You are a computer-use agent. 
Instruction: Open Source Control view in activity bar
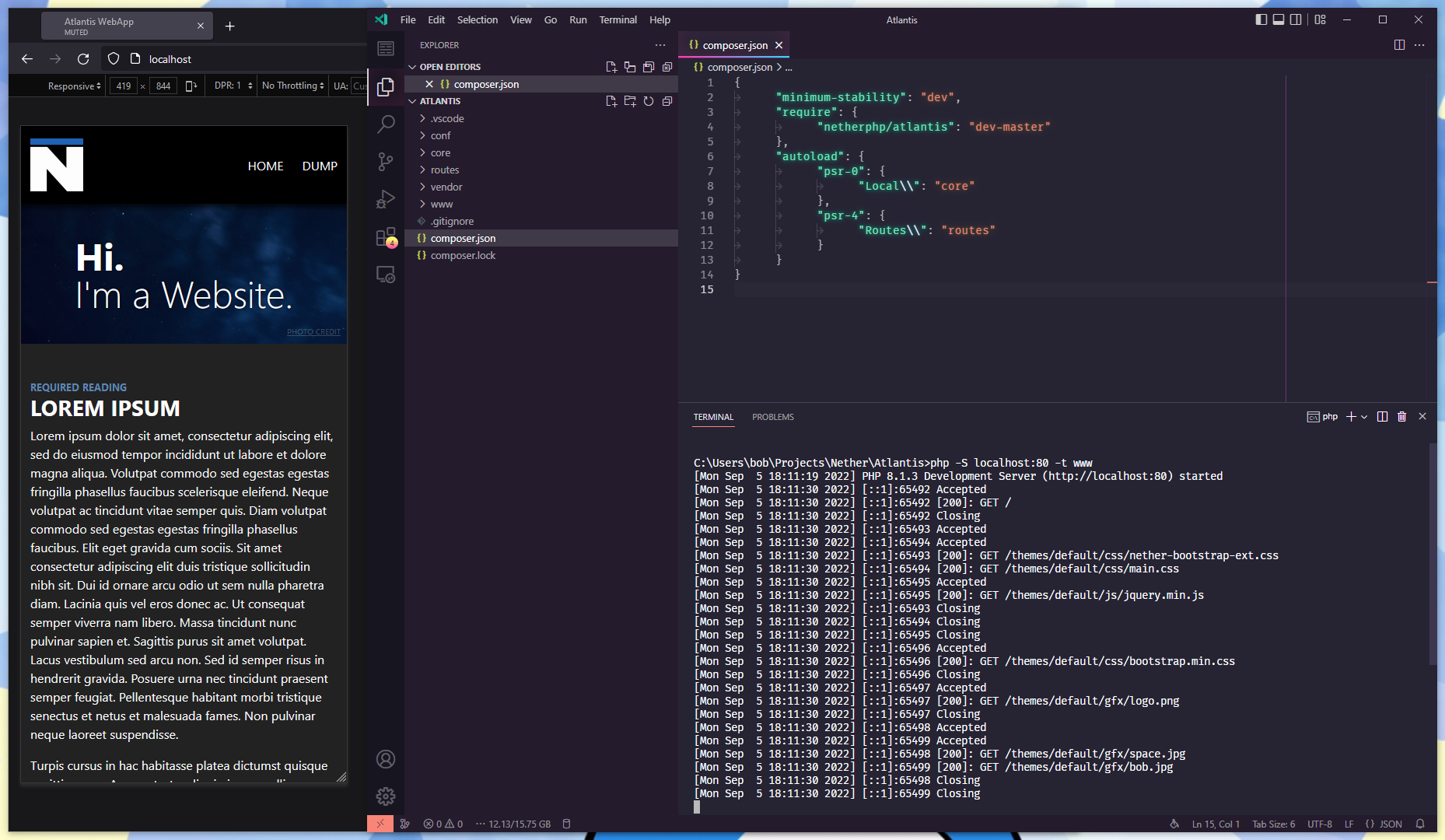coord(386,162)
